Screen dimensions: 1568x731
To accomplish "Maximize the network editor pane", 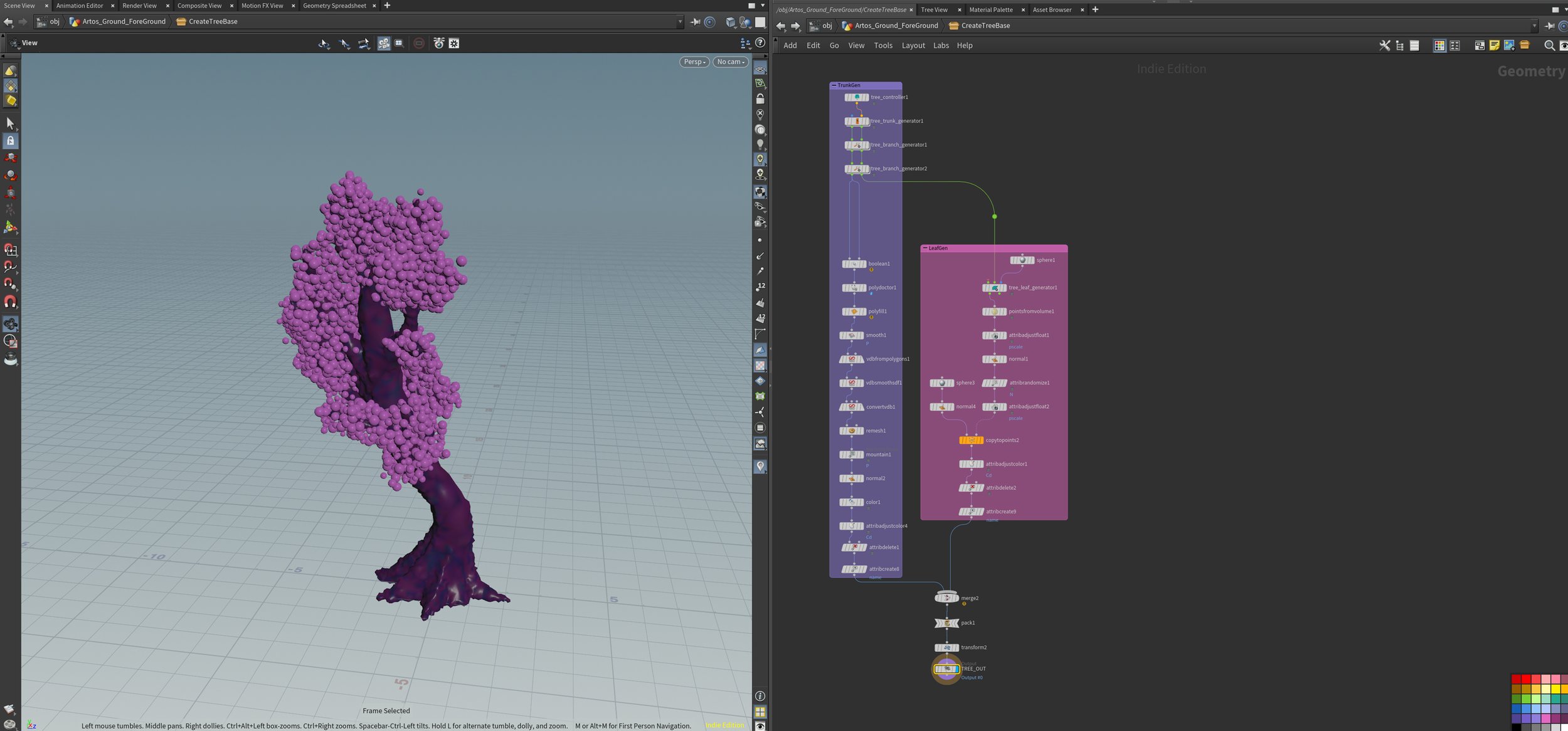I will pyautogui.click(x=1555, y=9).
